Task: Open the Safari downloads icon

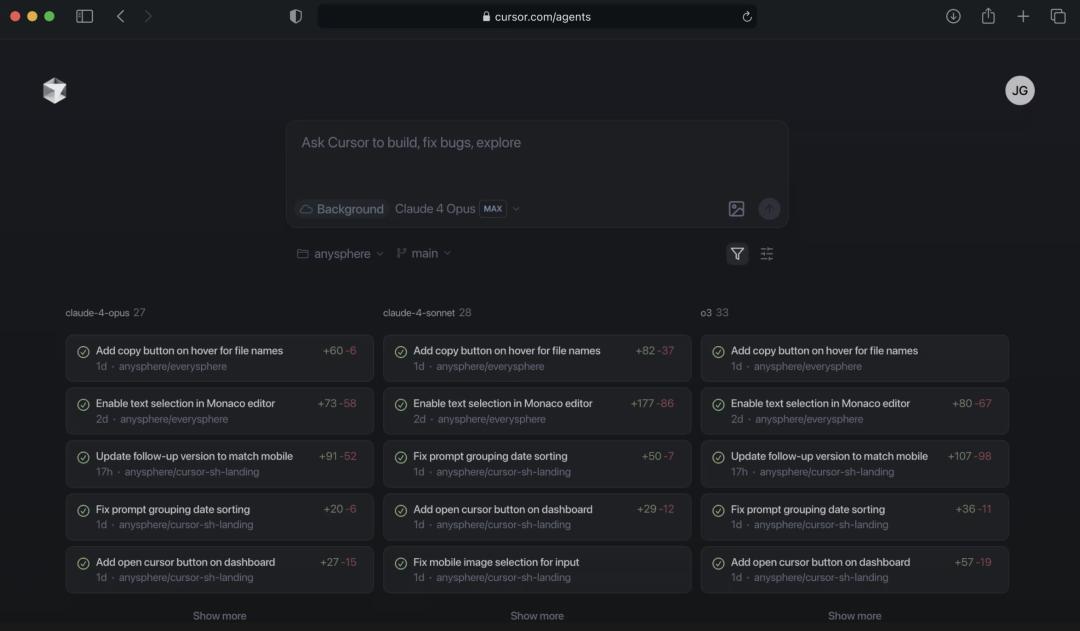Action: pos(953,17)
